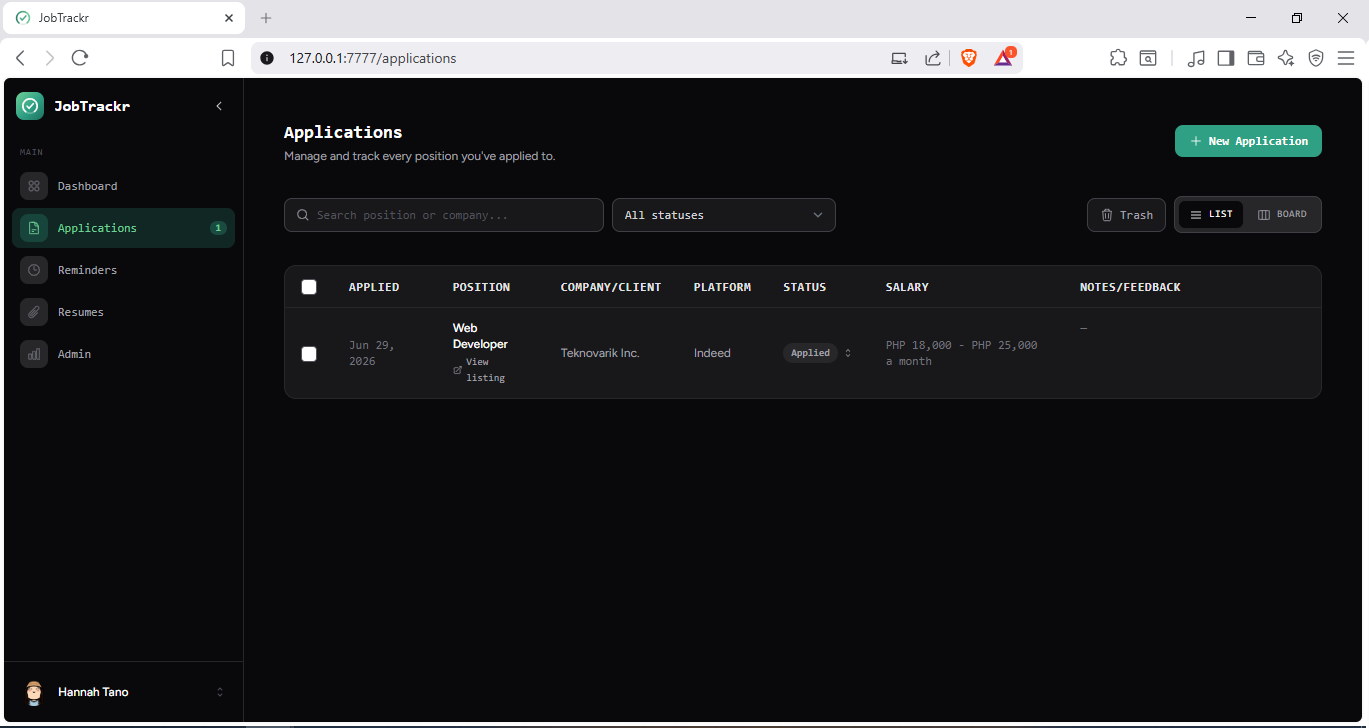Open the Admin section
Screen dimensions: 1369x728
pos(123,354)
